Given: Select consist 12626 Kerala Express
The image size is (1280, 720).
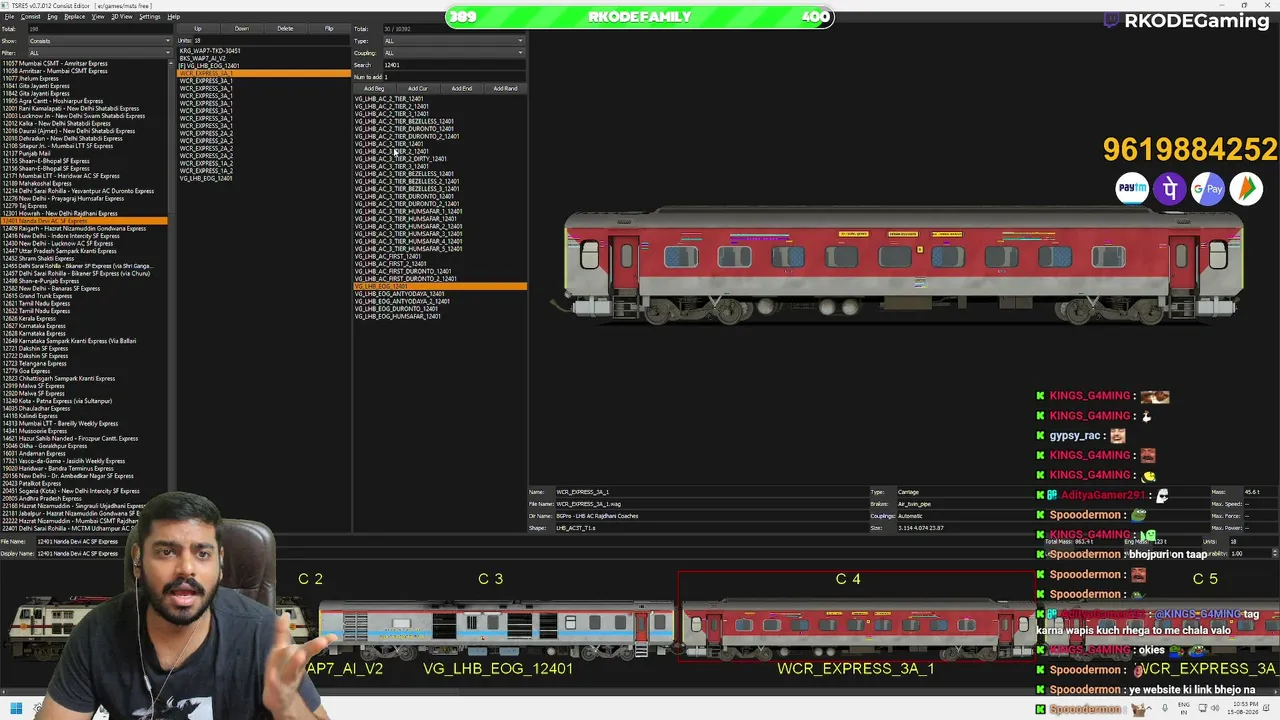Looking at the screenshot, I should coord(29,318).
